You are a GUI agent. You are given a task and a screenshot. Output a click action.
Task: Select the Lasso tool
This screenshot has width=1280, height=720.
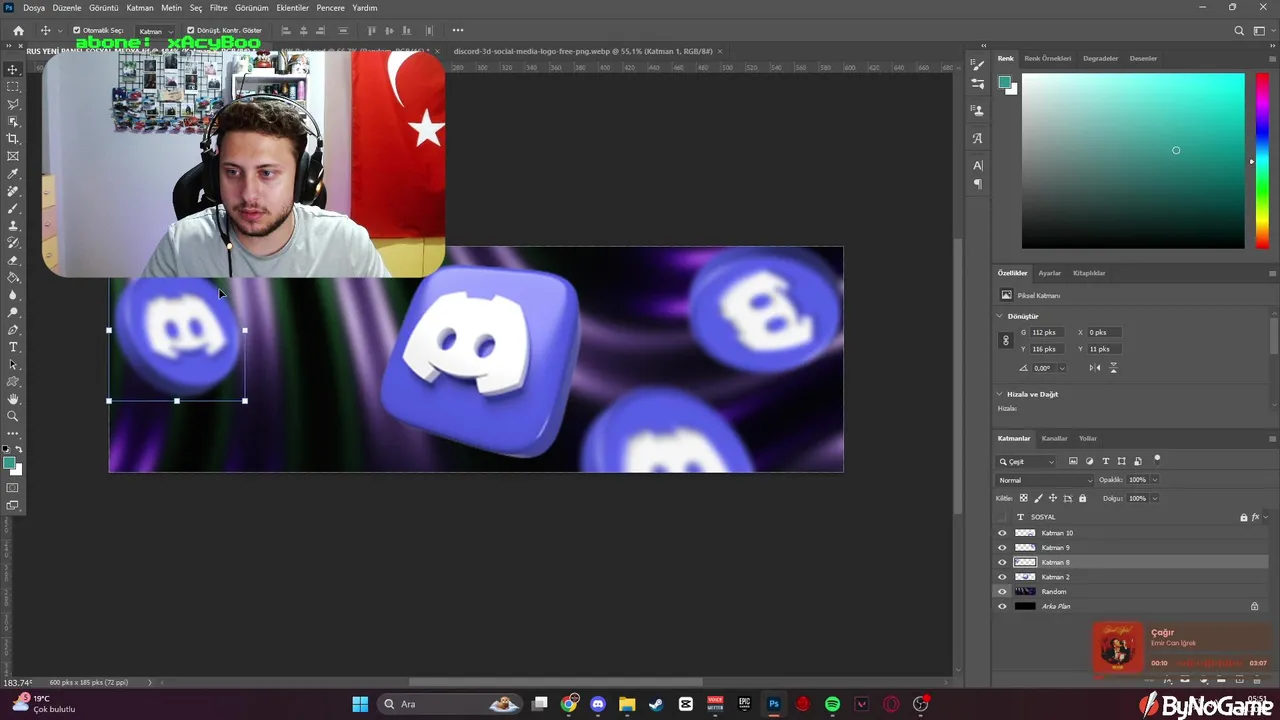pos(13,104)
